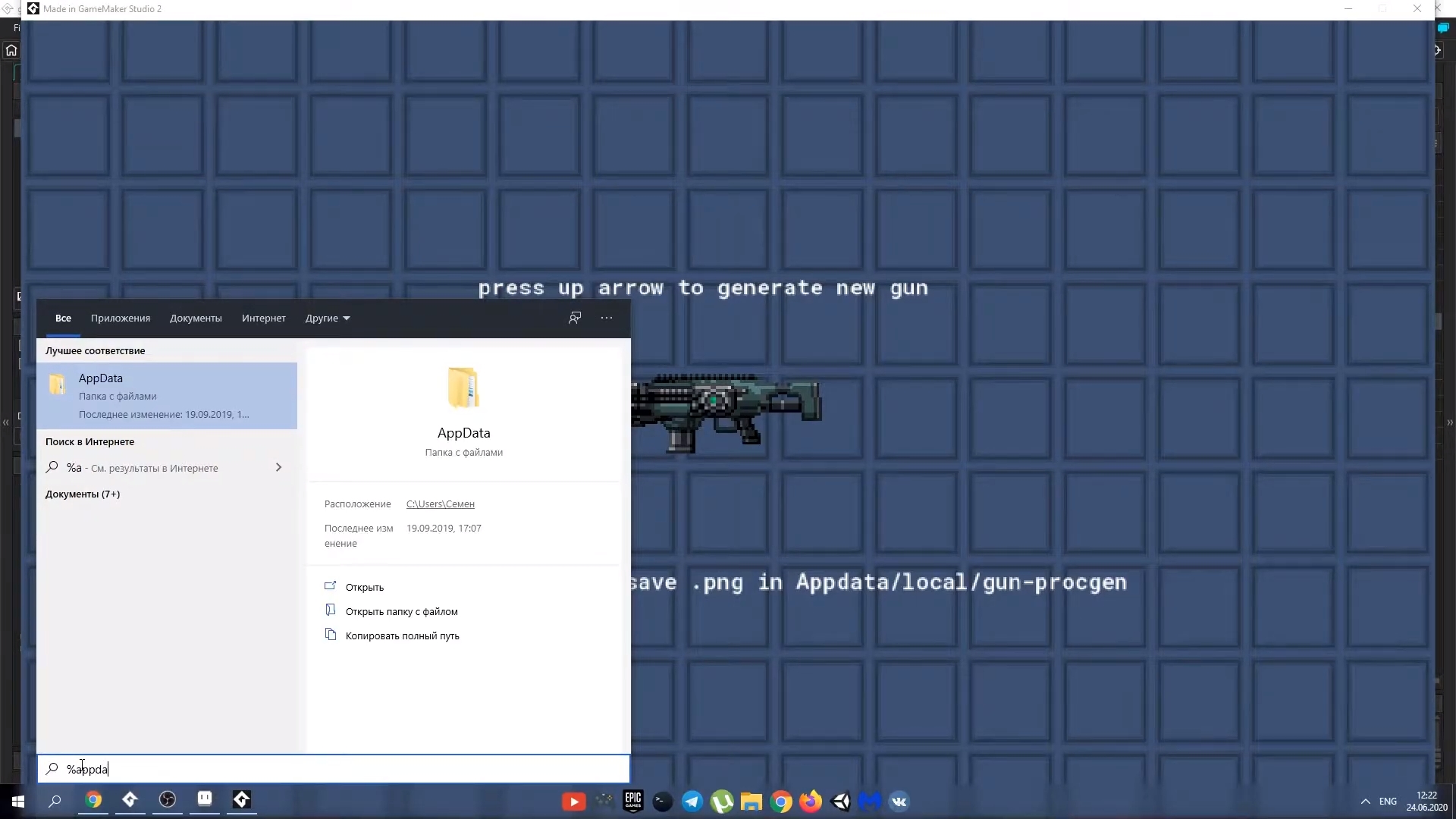Click Поиск в Интернете heading
Screen dimensions: 1456x819
click(x=89, y=442)
